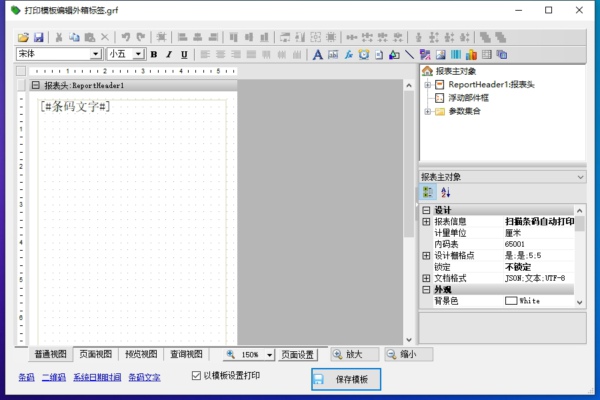Expand the 报表信息 property row
Image resolution: width=600 pixels, height=400 pixels.
click(426, 222)
